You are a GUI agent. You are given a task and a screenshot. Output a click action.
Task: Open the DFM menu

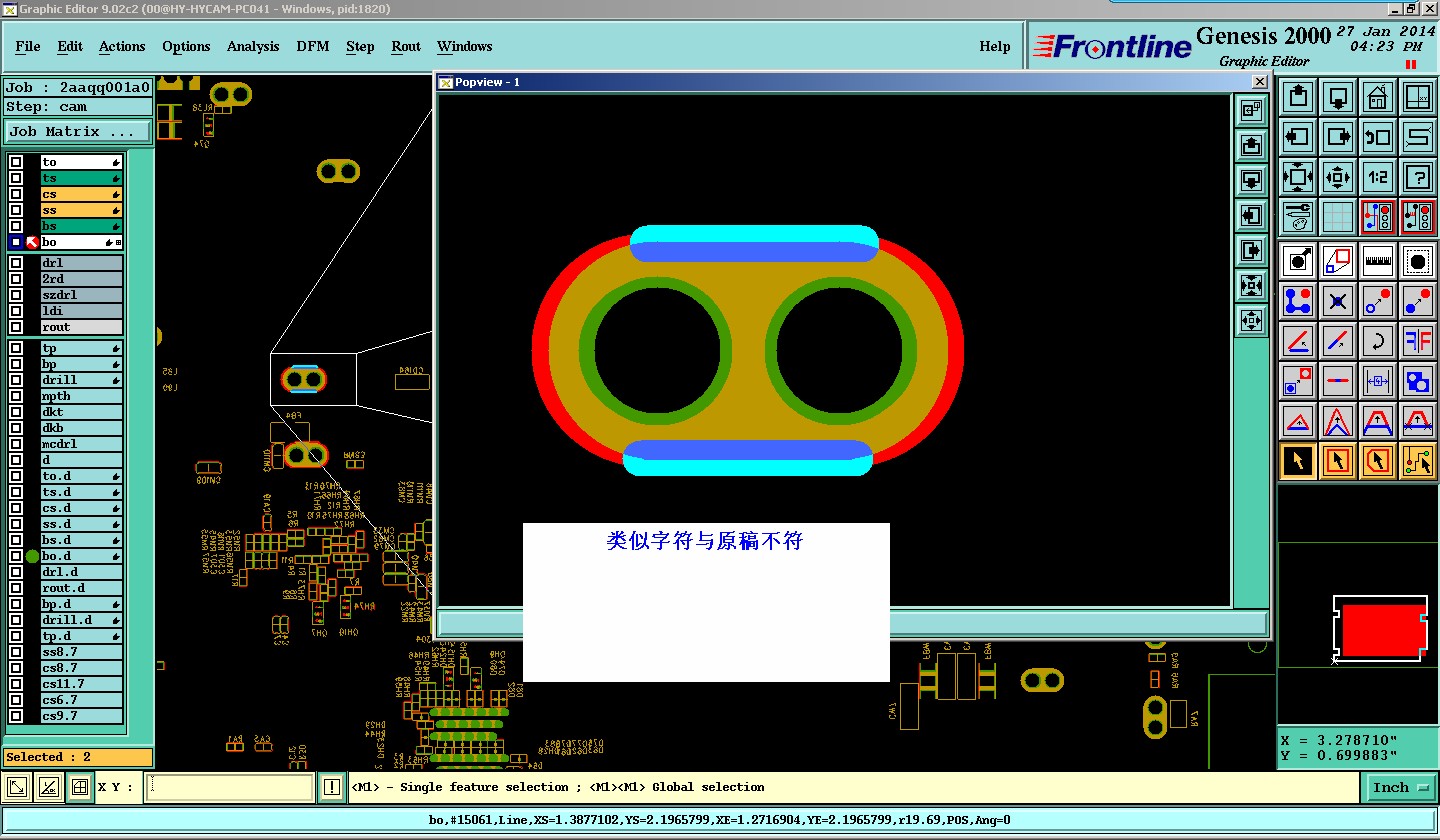313,46
